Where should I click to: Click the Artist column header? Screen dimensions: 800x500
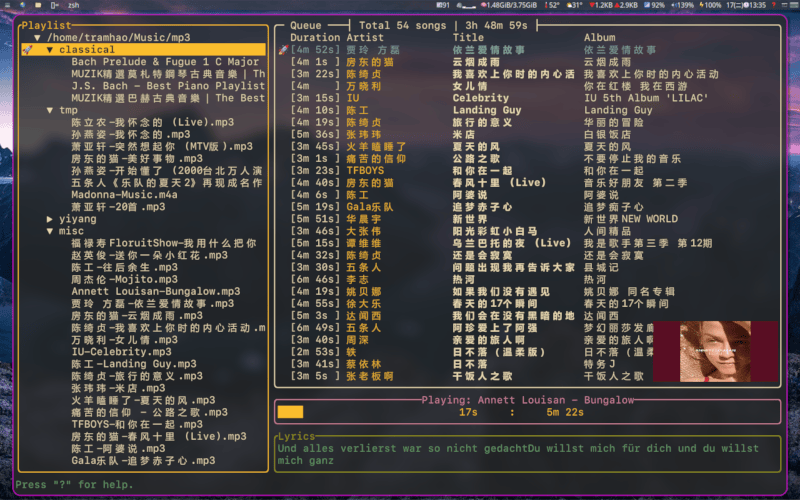[x=365, y=37]
